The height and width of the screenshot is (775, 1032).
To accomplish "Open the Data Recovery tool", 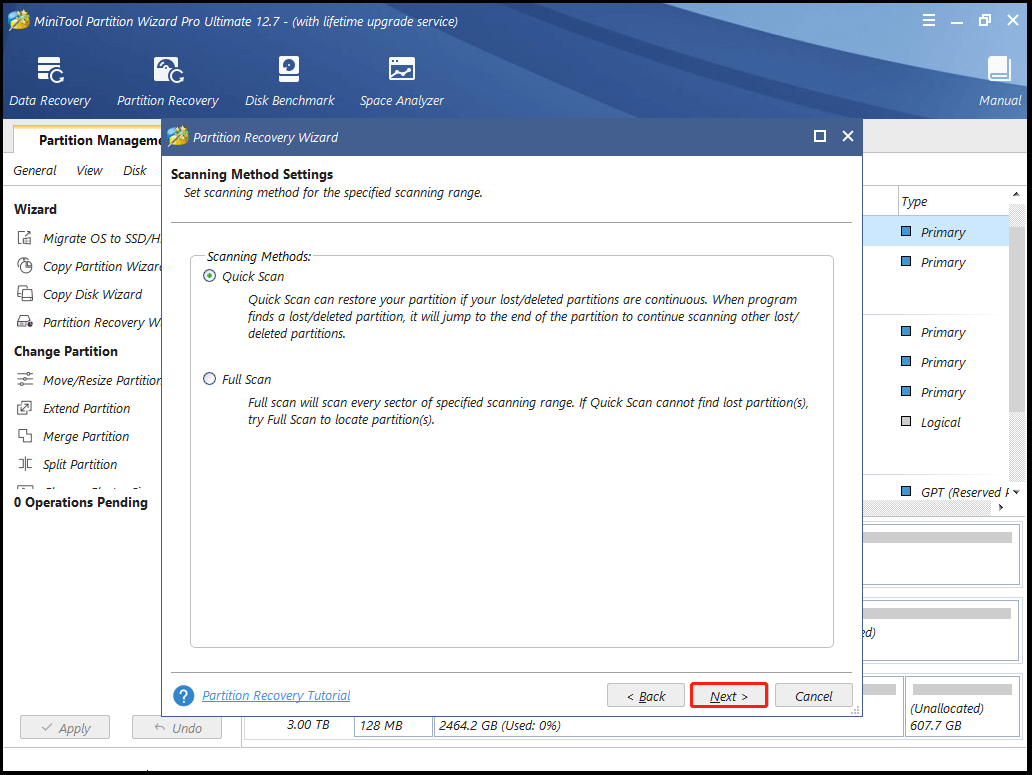I will [x=50, y=81].
